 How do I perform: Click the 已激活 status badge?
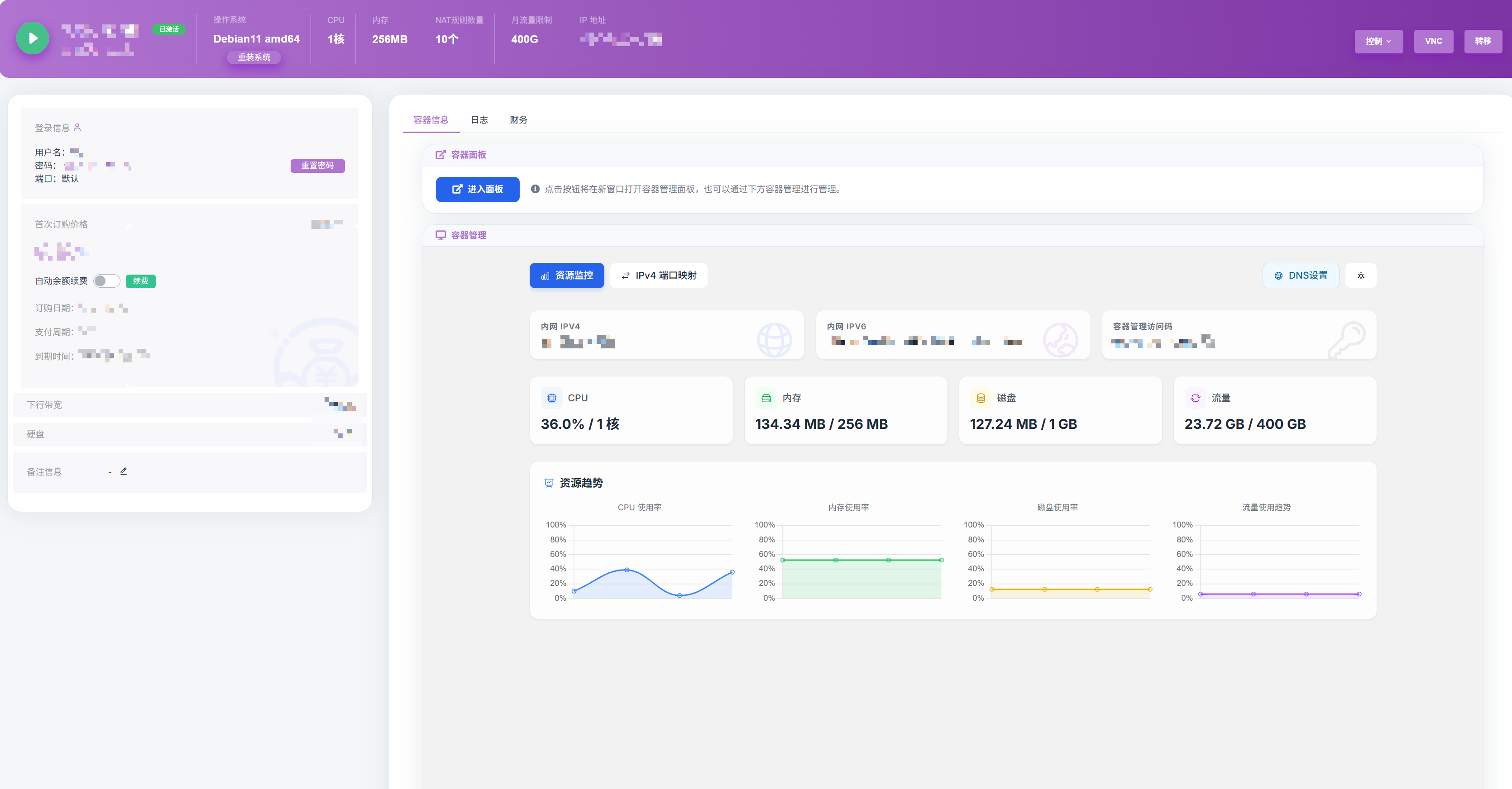(x=169, y=29)
